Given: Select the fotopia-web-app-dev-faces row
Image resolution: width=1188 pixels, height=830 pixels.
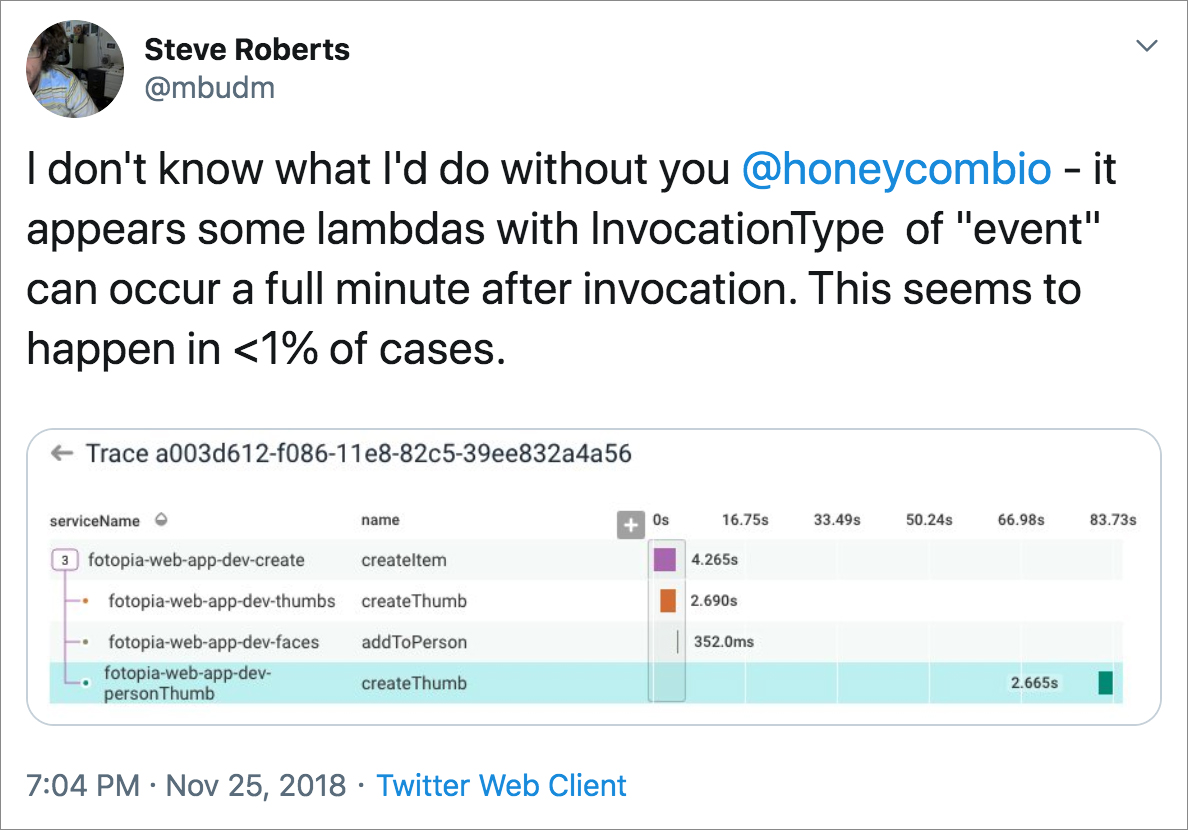Looking at the screenshot, I should 213,642.
